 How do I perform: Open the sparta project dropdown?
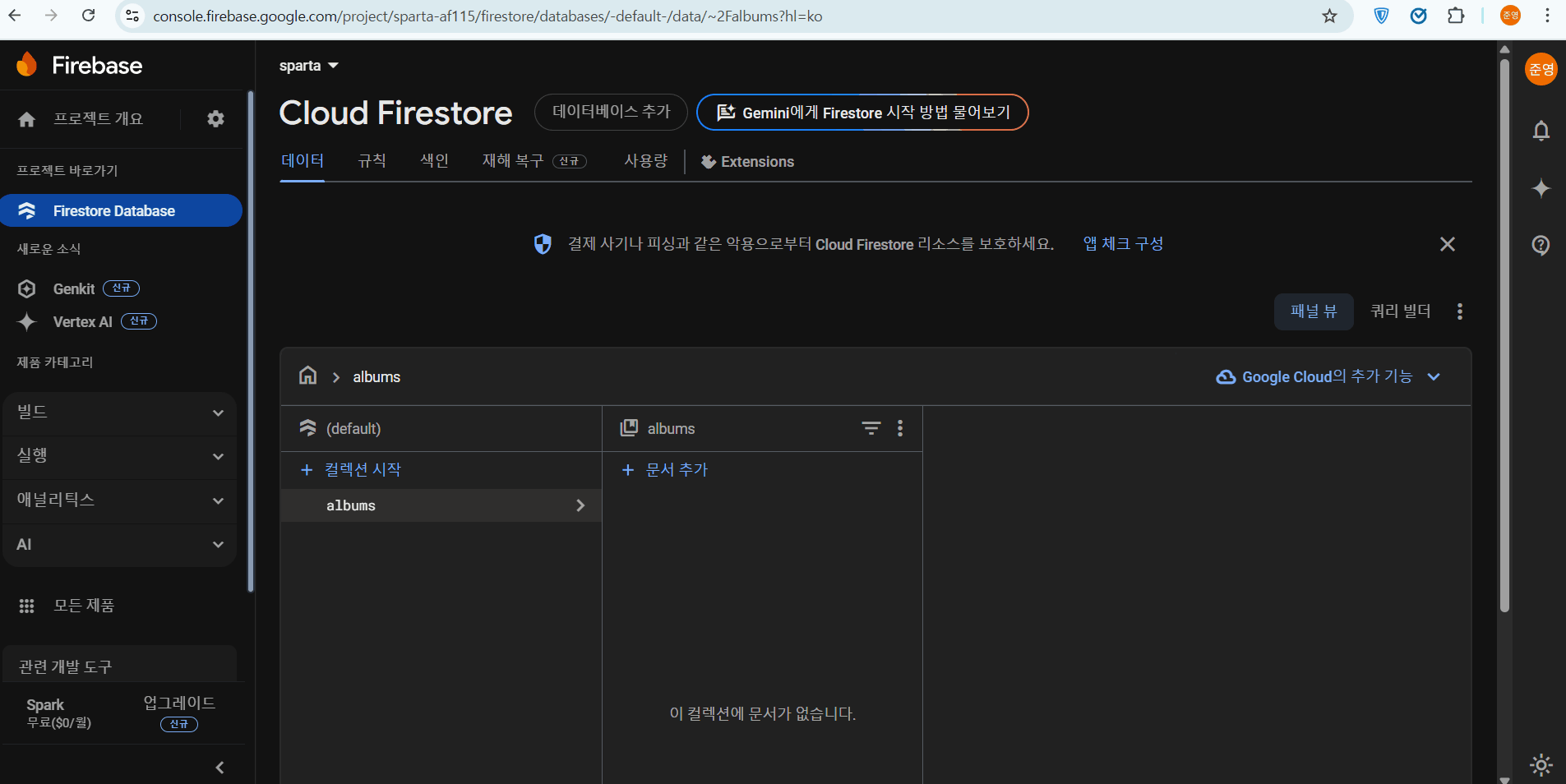pos(309,66)
